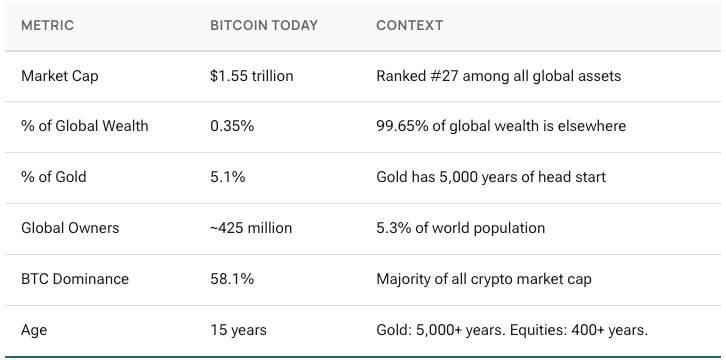Click the 5.1% value cell
Viewport: 726px width, 360px height.
coord(228,177)
